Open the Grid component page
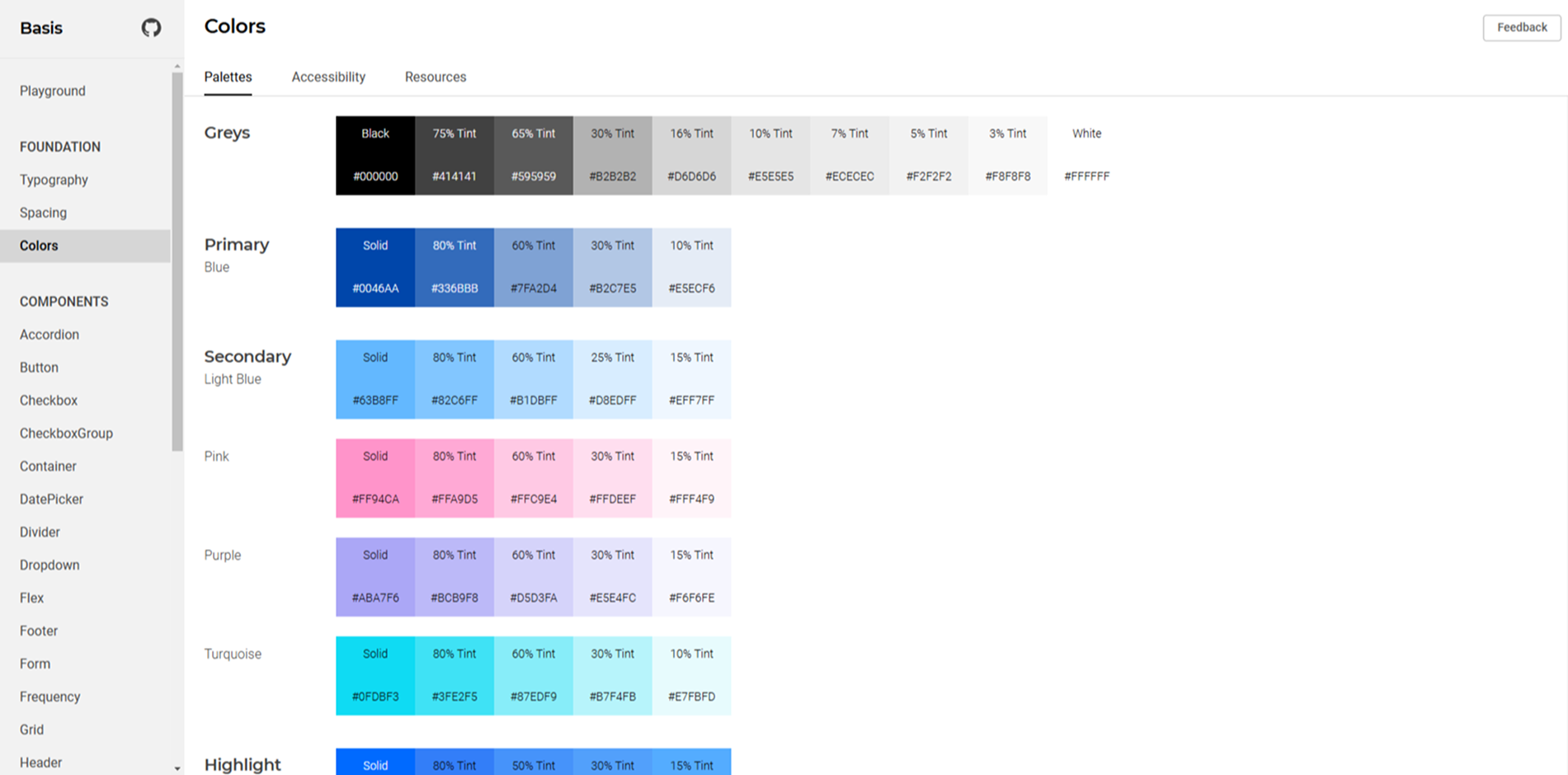Viewport: 1568px width, 775px height. coord(31,730)
